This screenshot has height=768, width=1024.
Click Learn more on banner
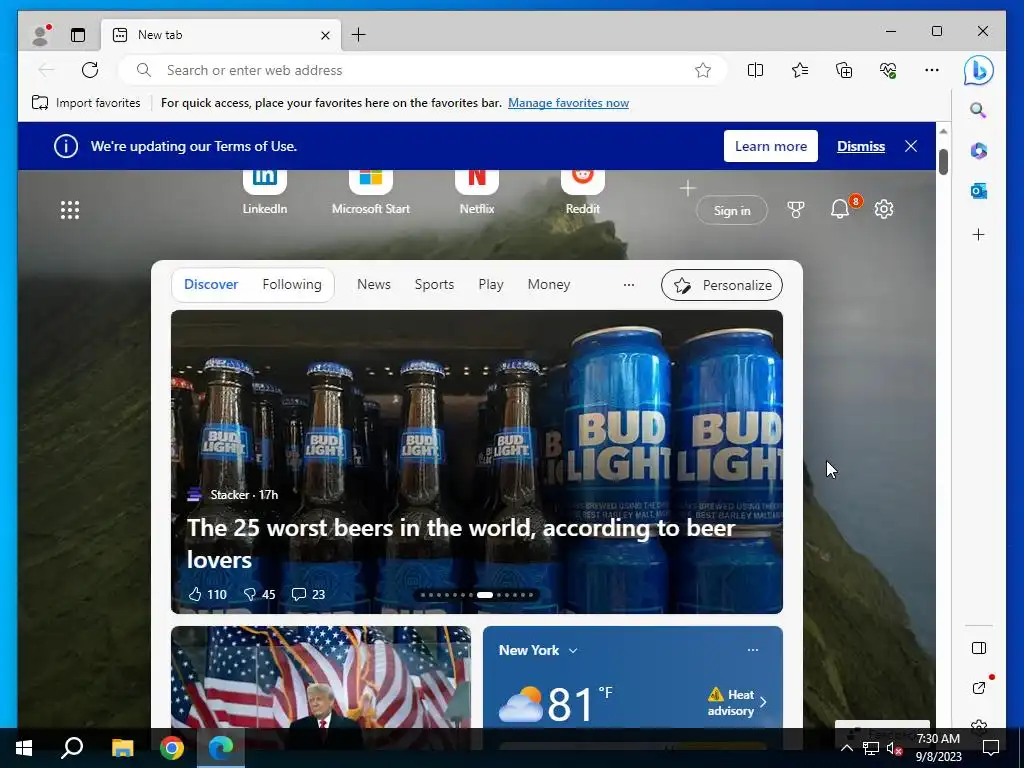click(771, 146)
